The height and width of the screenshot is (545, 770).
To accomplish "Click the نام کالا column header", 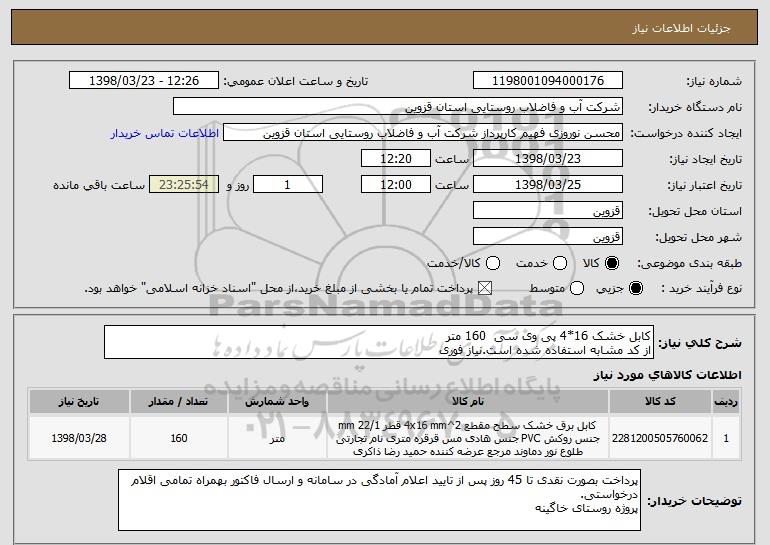I will [468, 402].
